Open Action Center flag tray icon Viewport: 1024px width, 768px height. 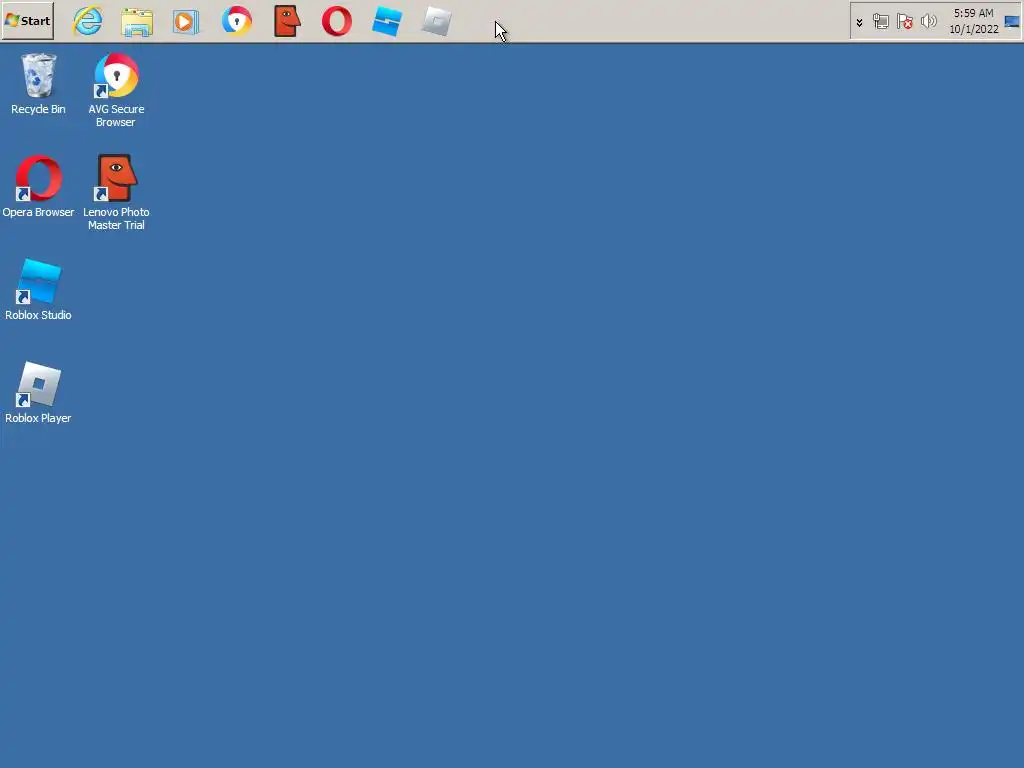click(x=904, y=22)
